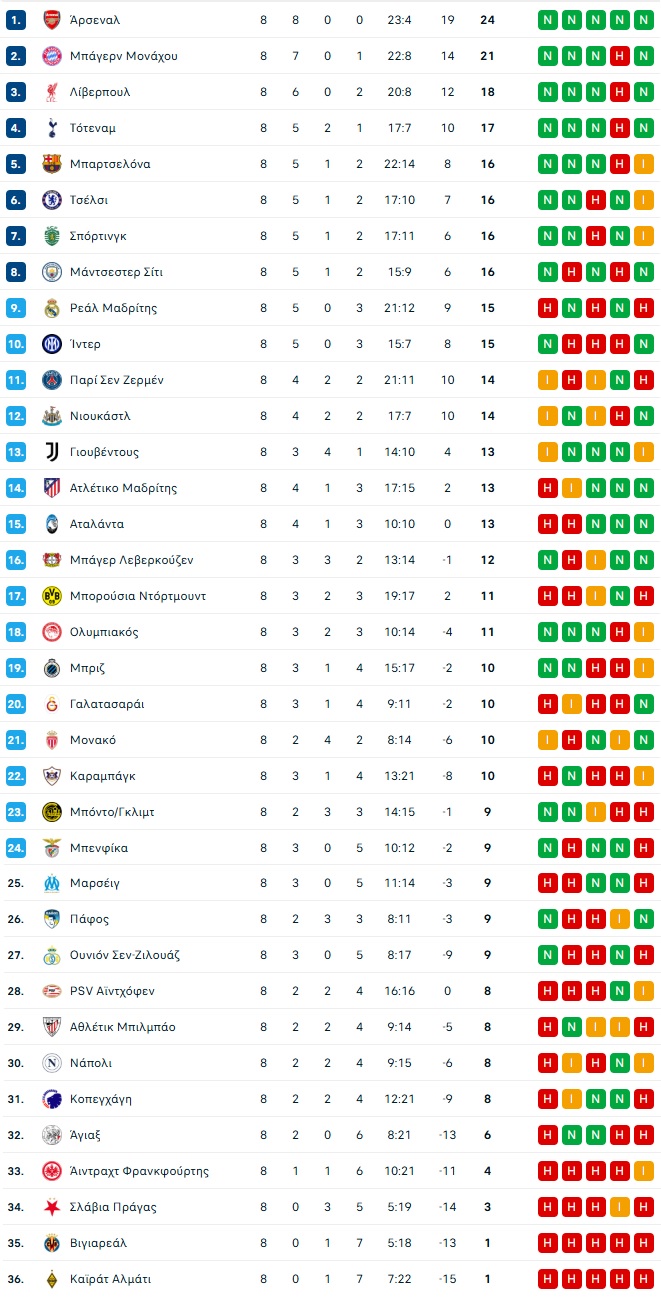661x1303 pixels.
Task: Select the Ajax team crest
Action: coord(51,1135)
